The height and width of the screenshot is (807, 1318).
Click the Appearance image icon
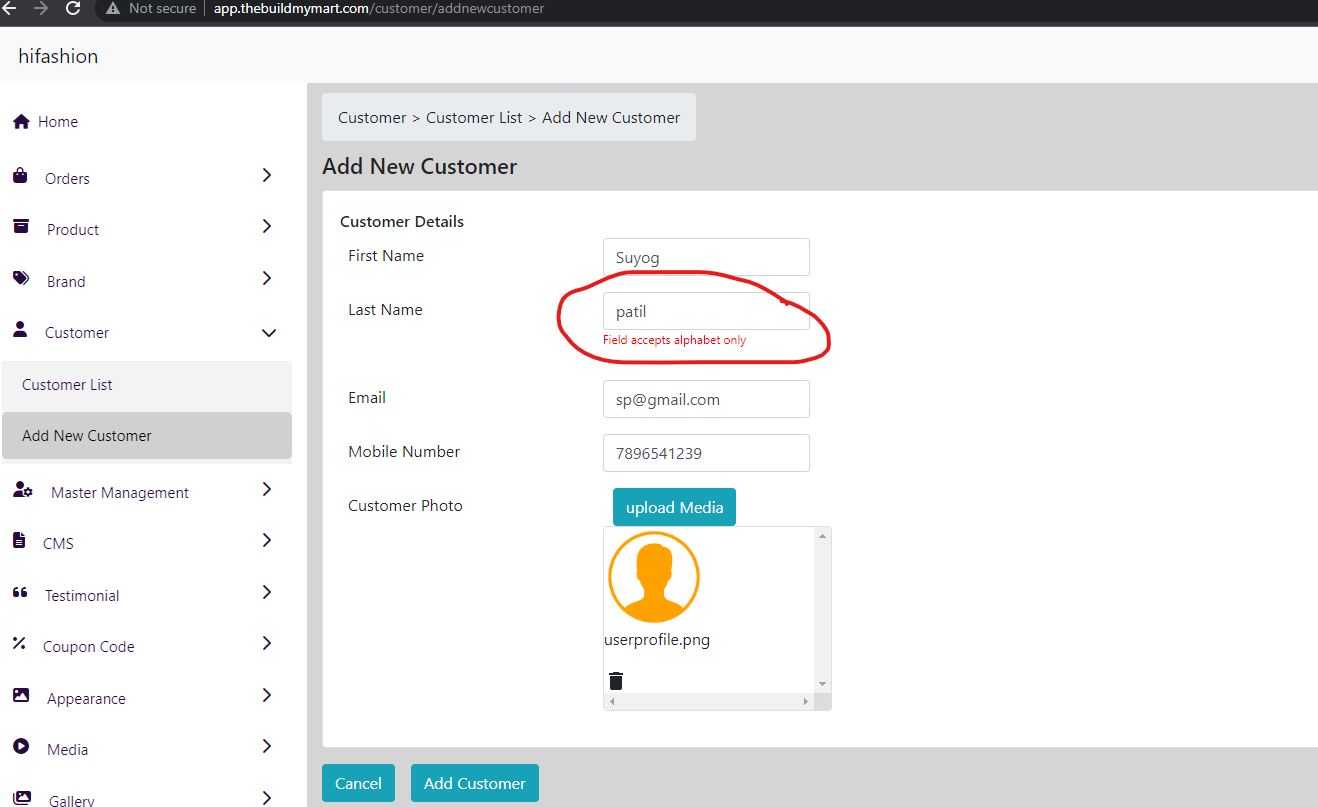(x=21, y=695)
